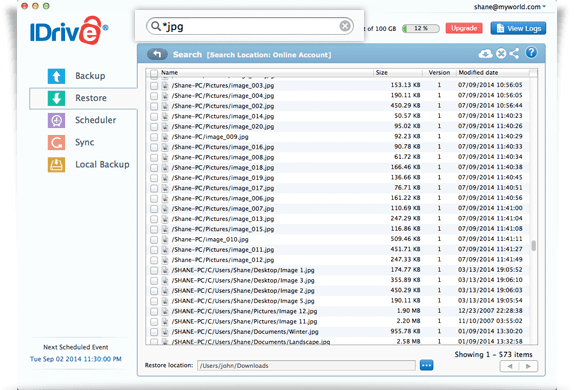Screen dimensions: 574x390
Task: Check the box for Documents/Winter.jpg
Action: click(154, 332)
